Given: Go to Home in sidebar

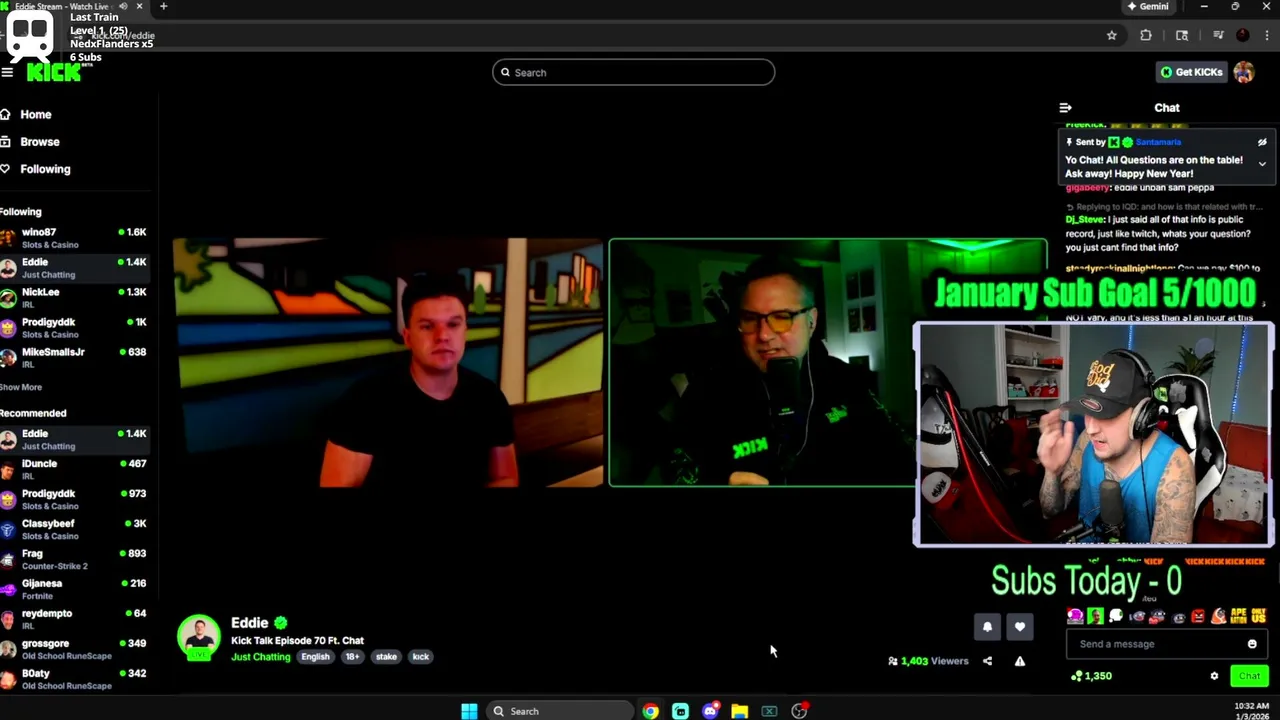Looking at the screenshot, I should click(35, 114).
